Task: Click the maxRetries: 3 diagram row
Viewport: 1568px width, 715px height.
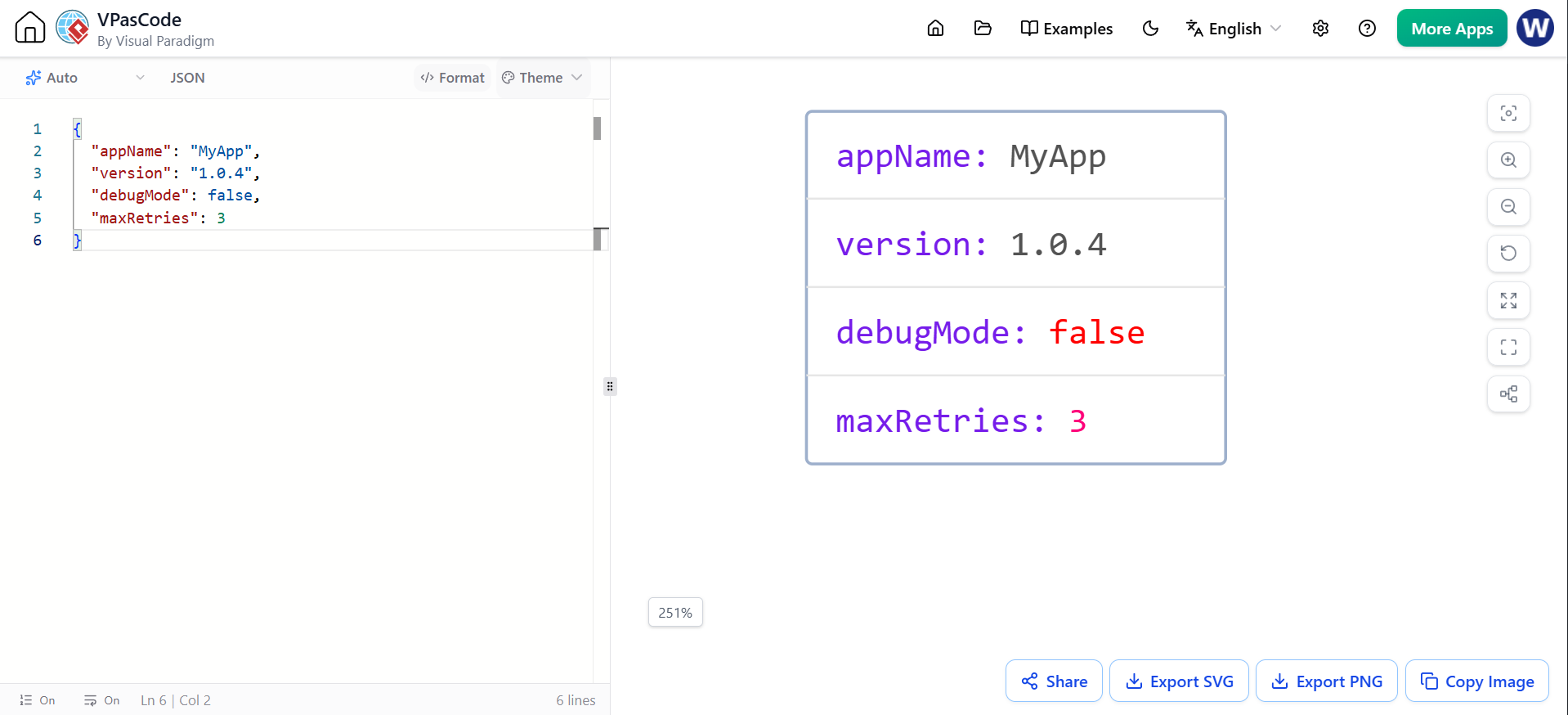Action: (1015, 420)
